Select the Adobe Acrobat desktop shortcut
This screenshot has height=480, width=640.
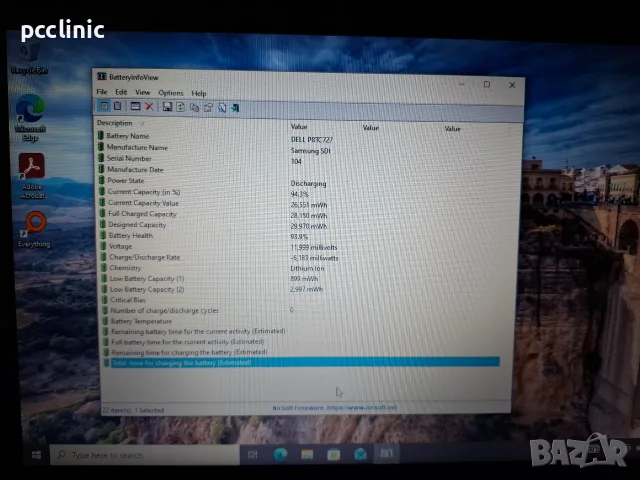[32, 176]
